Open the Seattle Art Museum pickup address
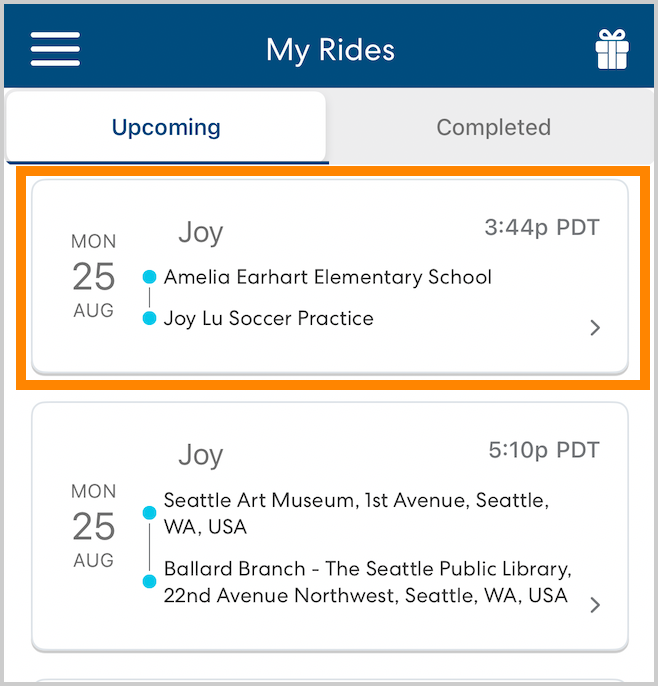Screen dimensions: 658x686 click(355, 513)
